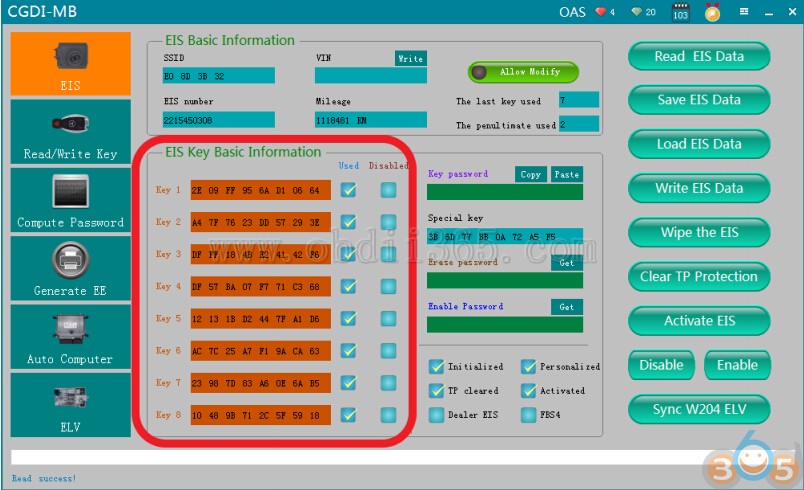Click the Enable button
Image resolution: width=804 pixels, height=490 pixels.
pos(737,365)
